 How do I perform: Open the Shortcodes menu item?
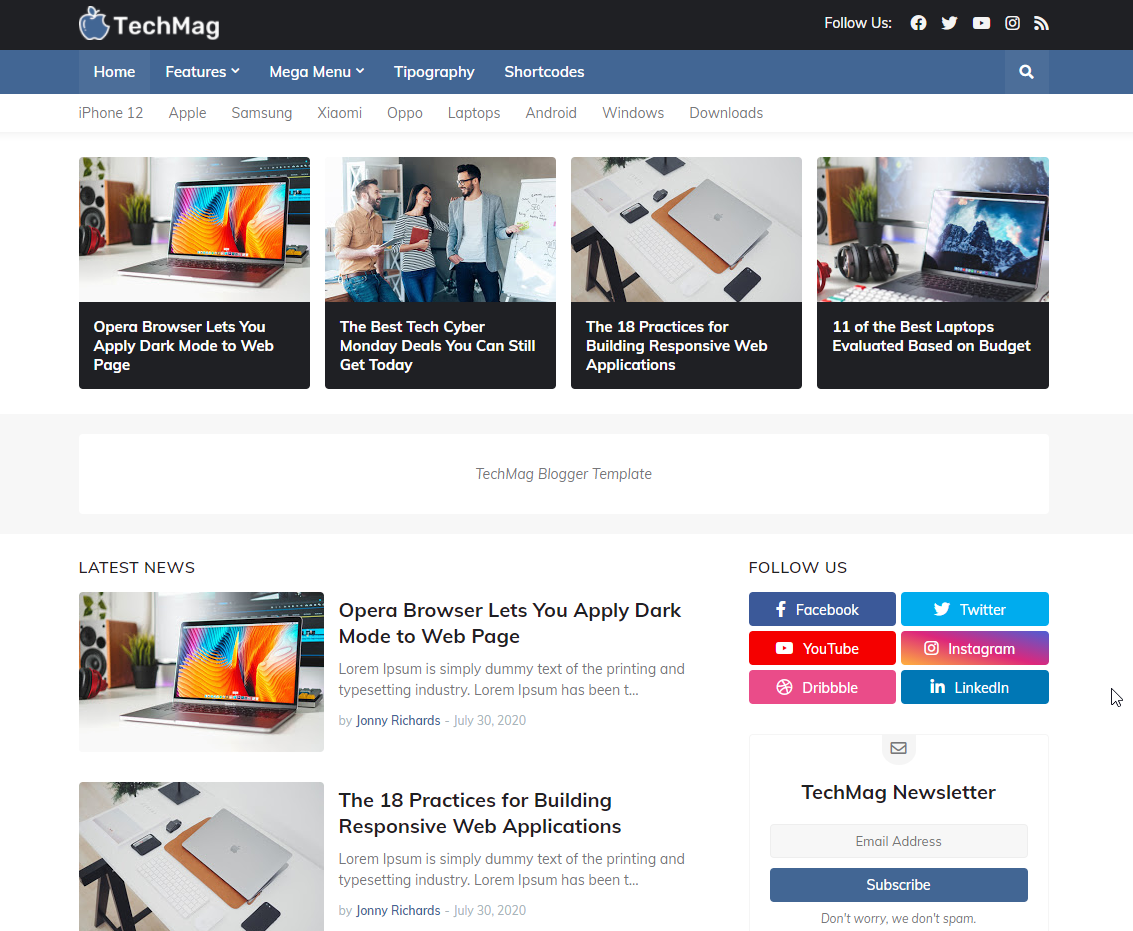point(544,72)
